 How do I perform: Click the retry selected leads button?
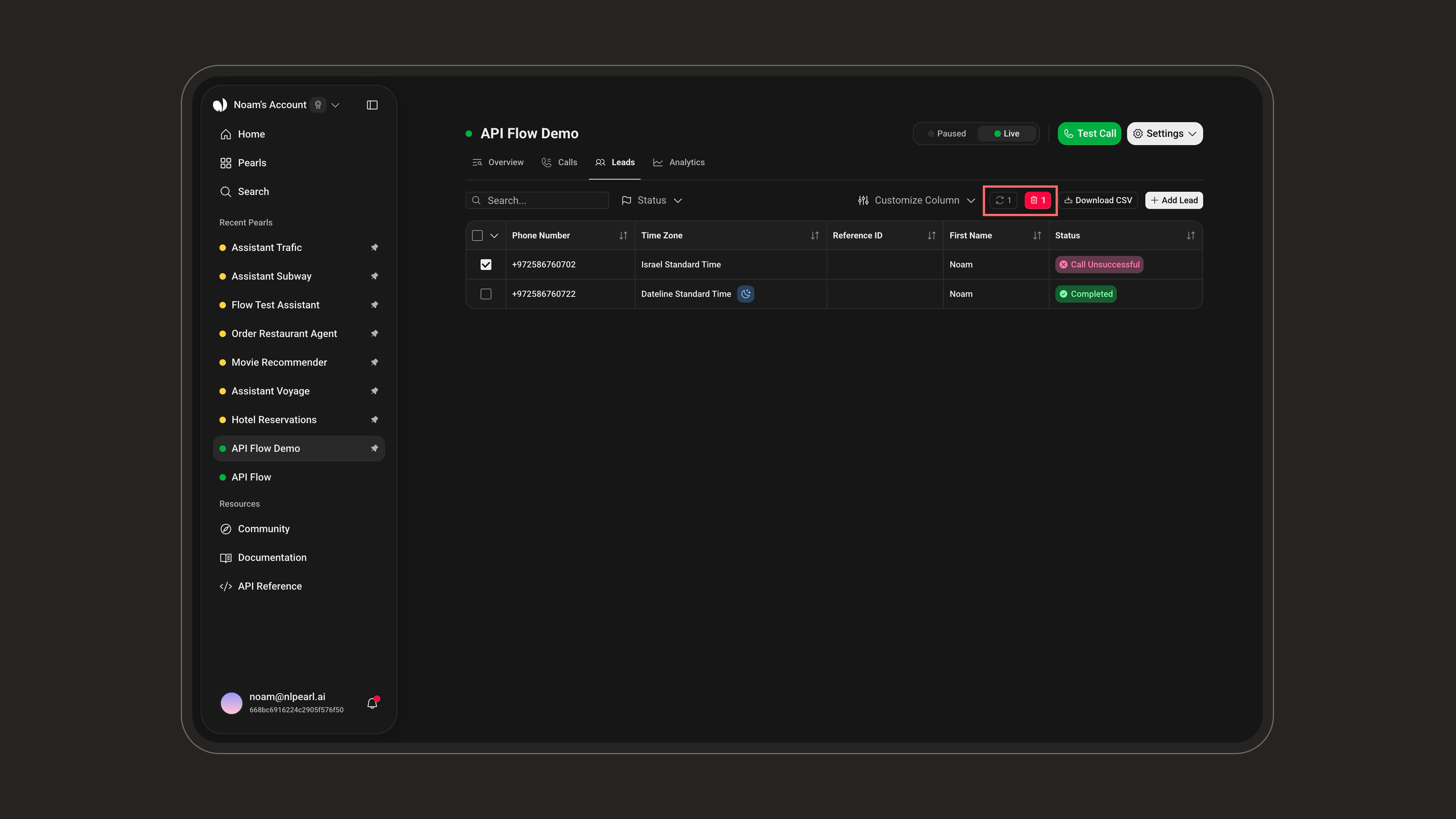pos(1003,200)
